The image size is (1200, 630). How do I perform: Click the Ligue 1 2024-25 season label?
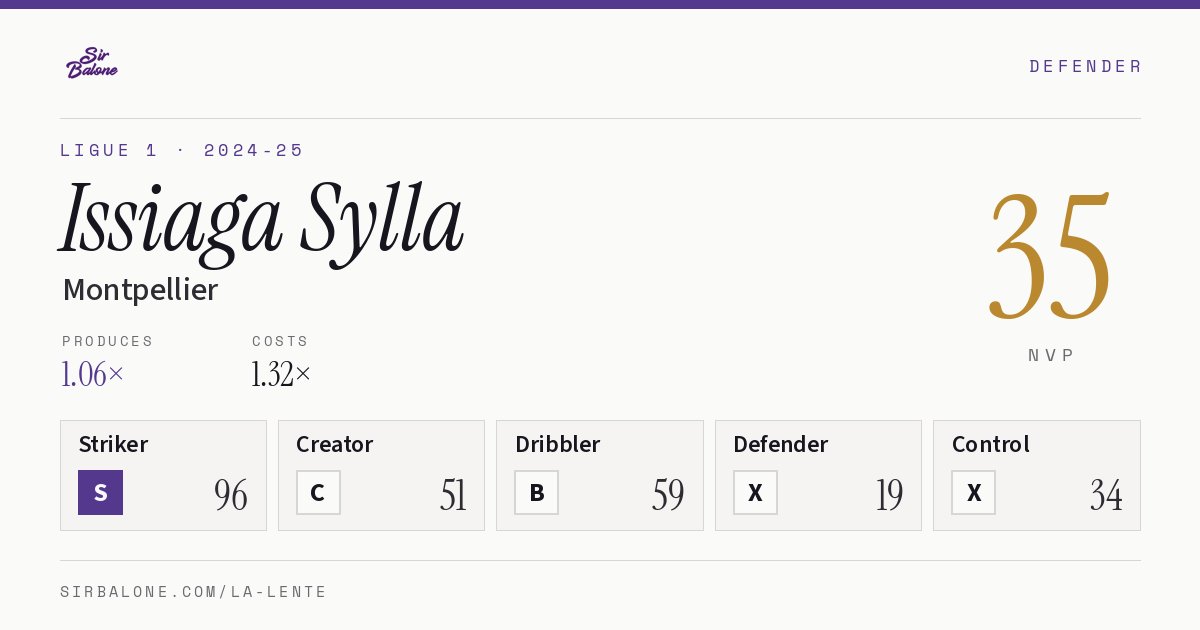pos(182,150)
